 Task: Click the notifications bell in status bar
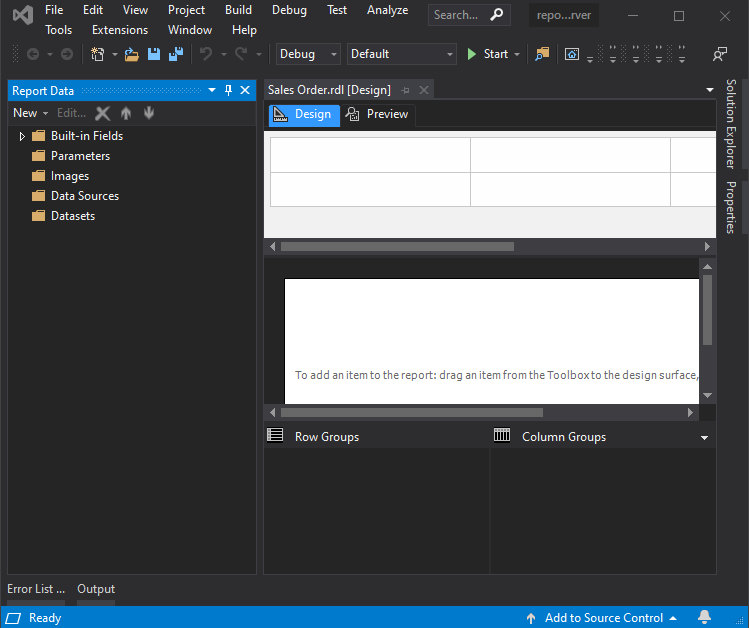704,617
